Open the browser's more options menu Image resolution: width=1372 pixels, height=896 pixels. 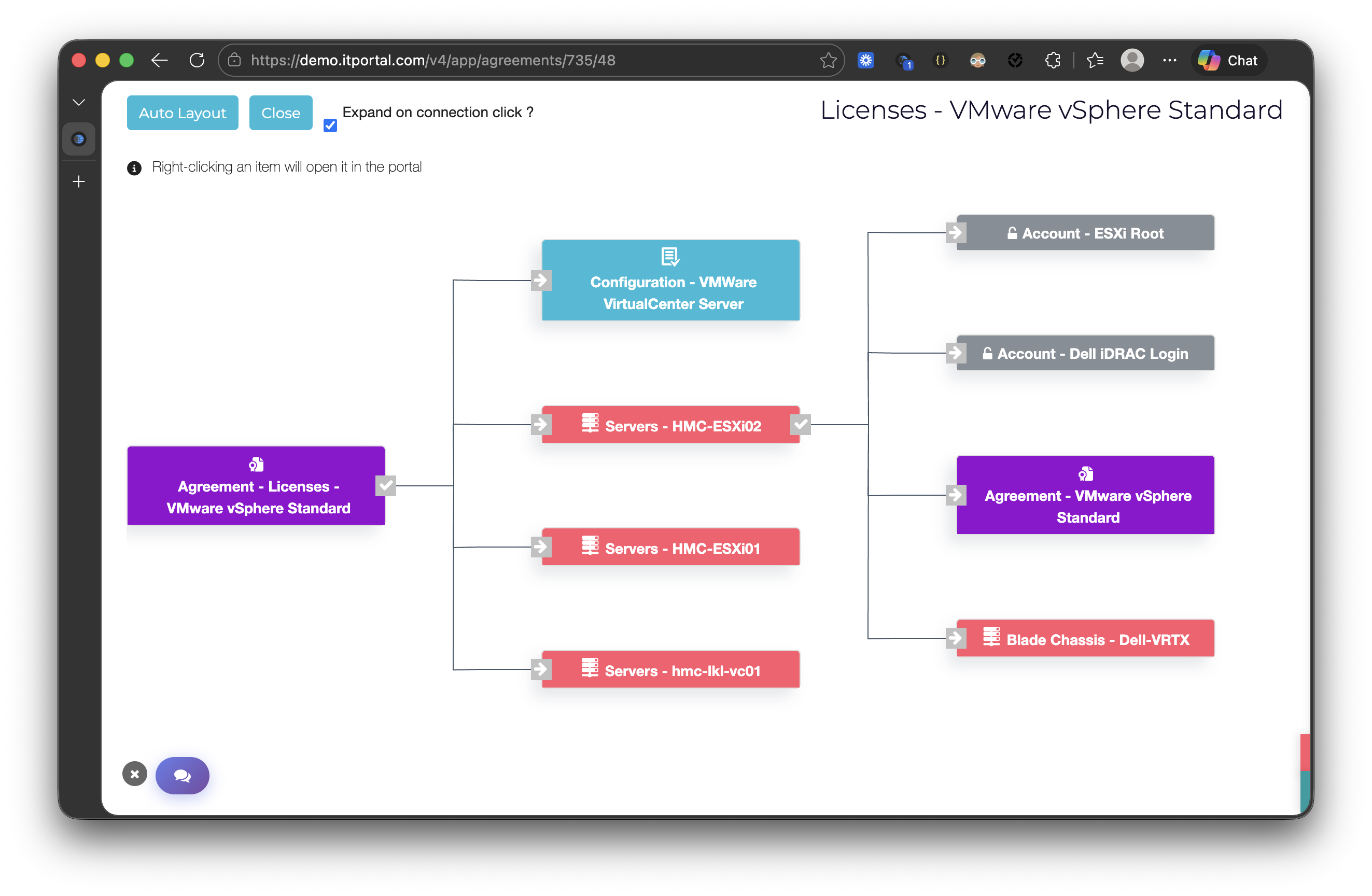pyautogui.click(x=1170, y=60)
